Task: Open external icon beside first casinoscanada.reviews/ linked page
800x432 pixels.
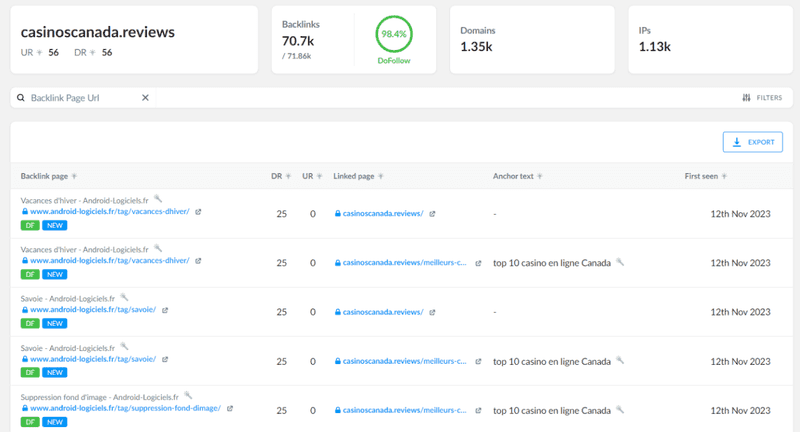Action: 432,214
